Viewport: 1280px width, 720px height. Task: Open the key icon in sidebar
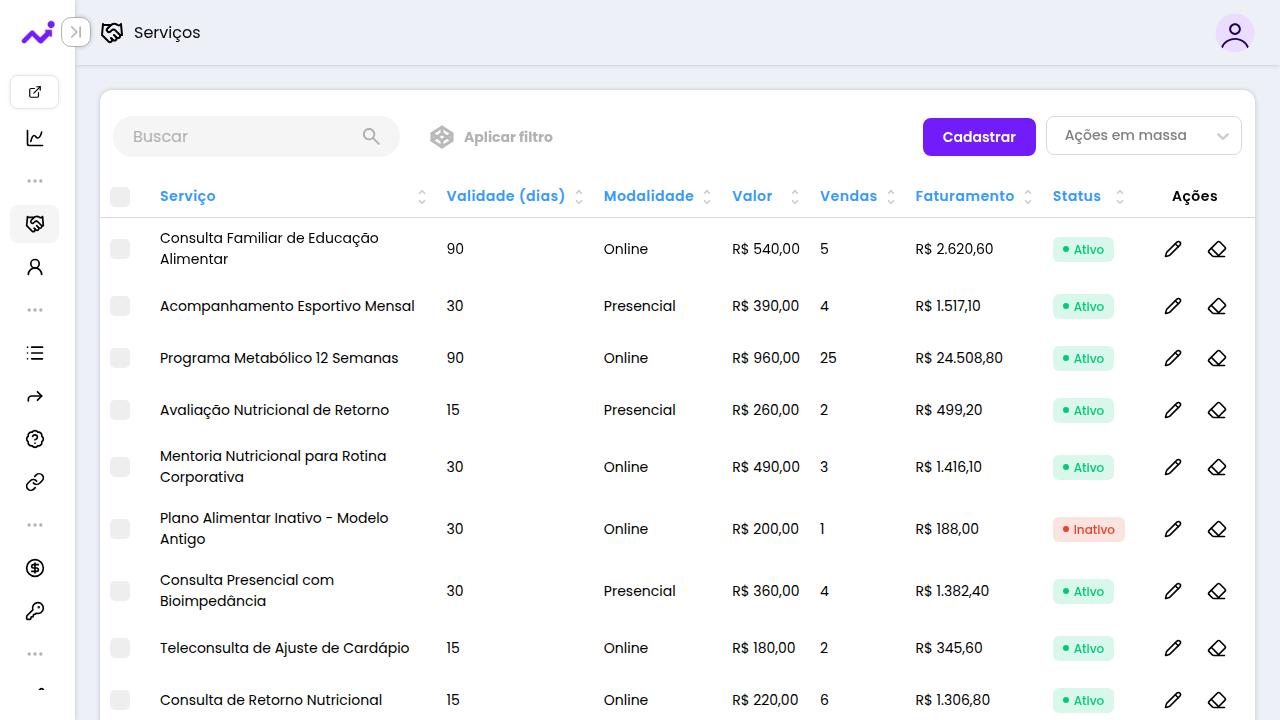(x=35, y=611)
